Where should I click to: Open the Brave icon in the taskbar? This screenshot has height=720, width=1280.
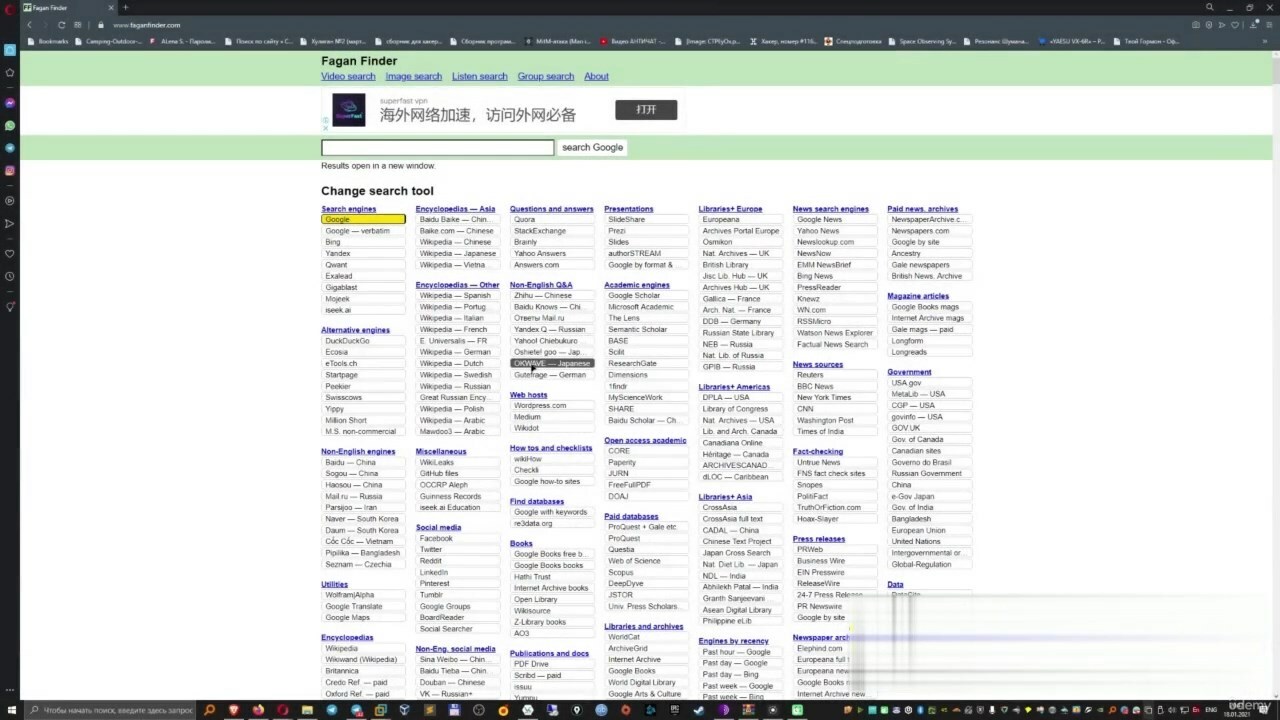pos(234,710)
